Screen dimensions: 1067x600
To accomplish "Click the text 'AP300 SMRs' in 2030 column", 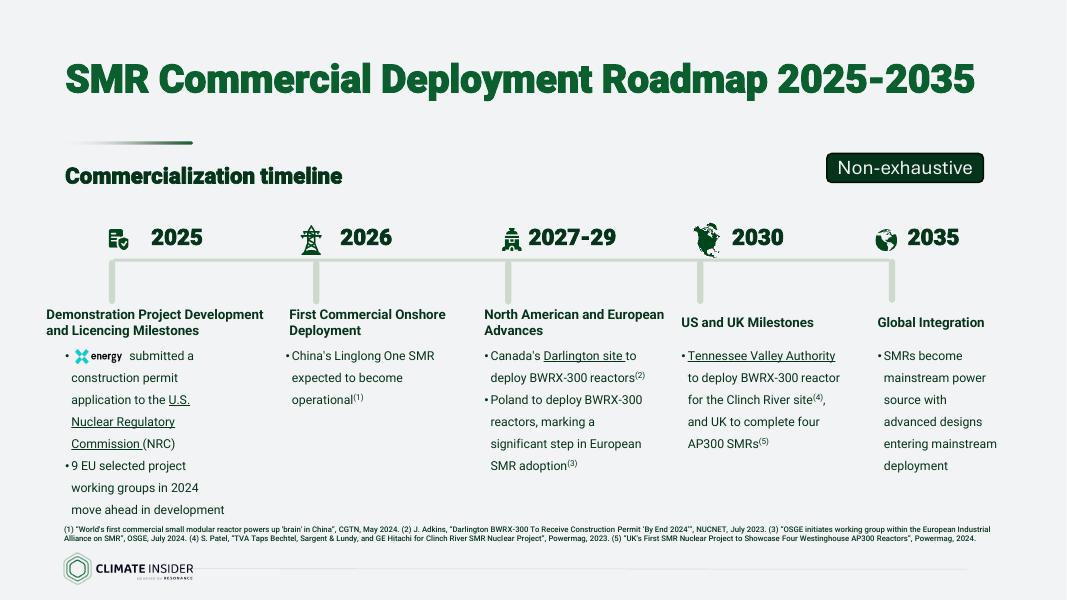I will (723, 444).
